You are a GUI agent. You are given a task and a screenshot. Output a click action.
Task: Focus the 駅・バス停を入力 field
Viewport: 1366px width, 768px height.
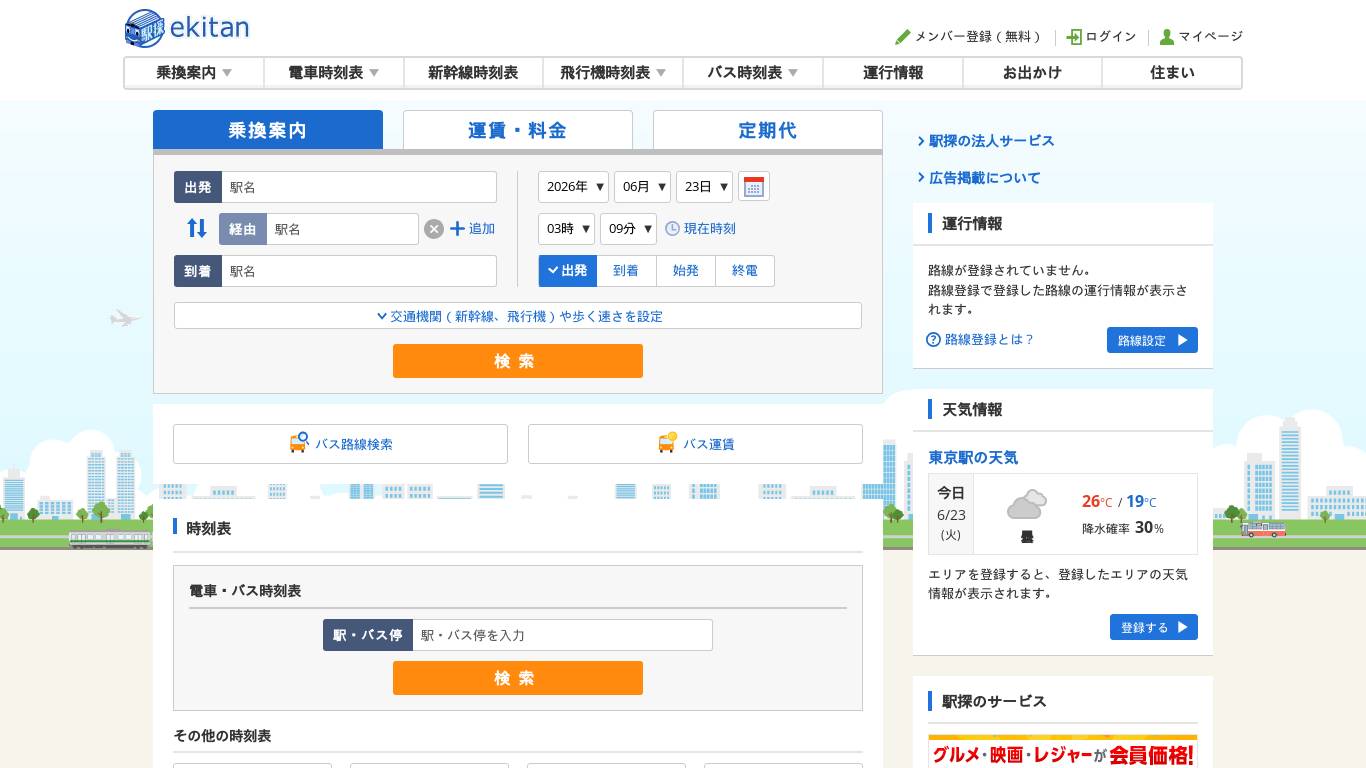(563, 635)
